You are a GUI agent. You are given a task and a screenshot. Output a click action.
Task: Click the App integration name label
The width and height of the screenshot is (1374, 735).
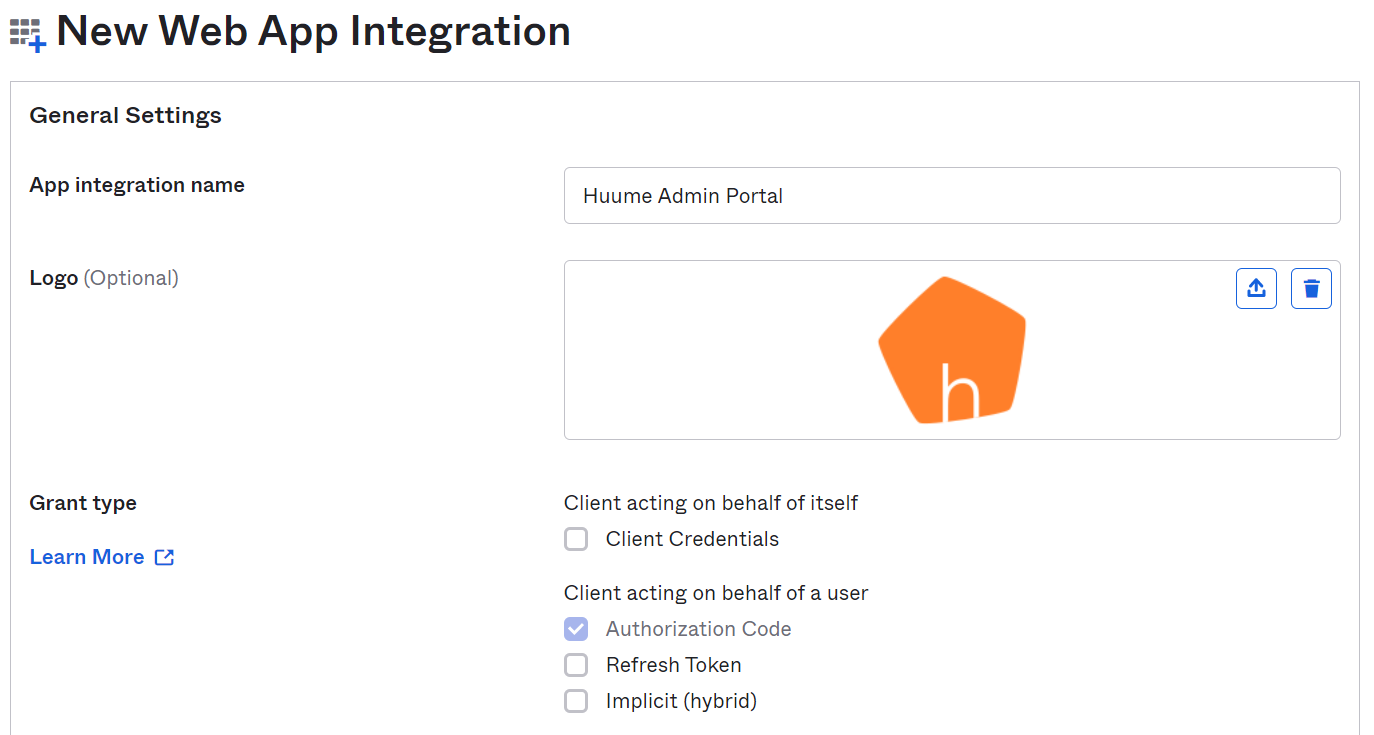click(x=137, y=185)
